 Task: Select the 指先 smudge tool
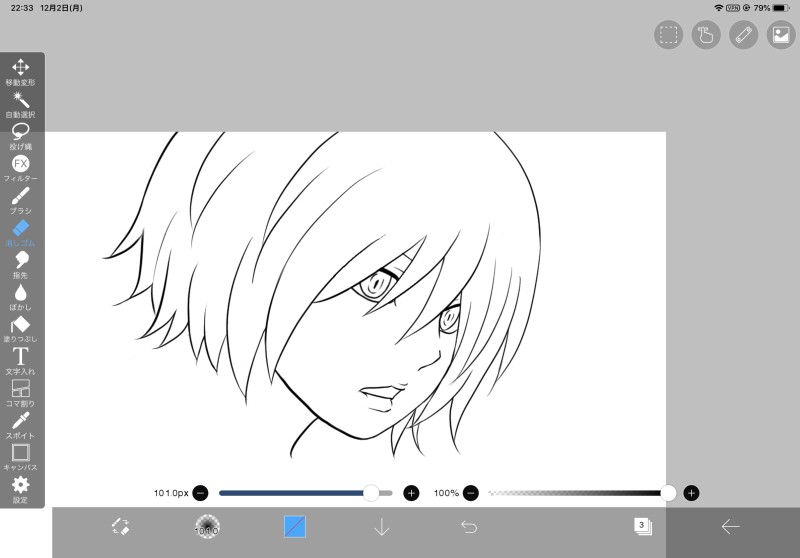click(20, 265)
